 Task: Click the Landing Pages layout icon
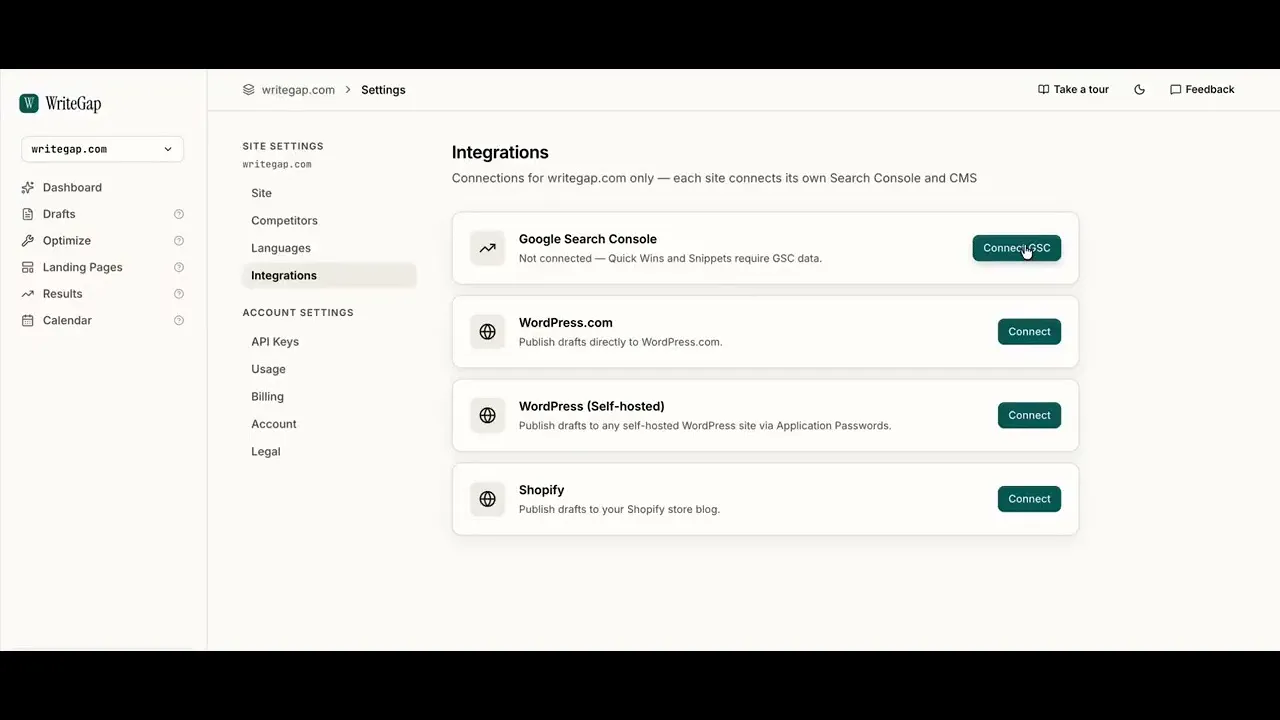[x=27, y=267]
